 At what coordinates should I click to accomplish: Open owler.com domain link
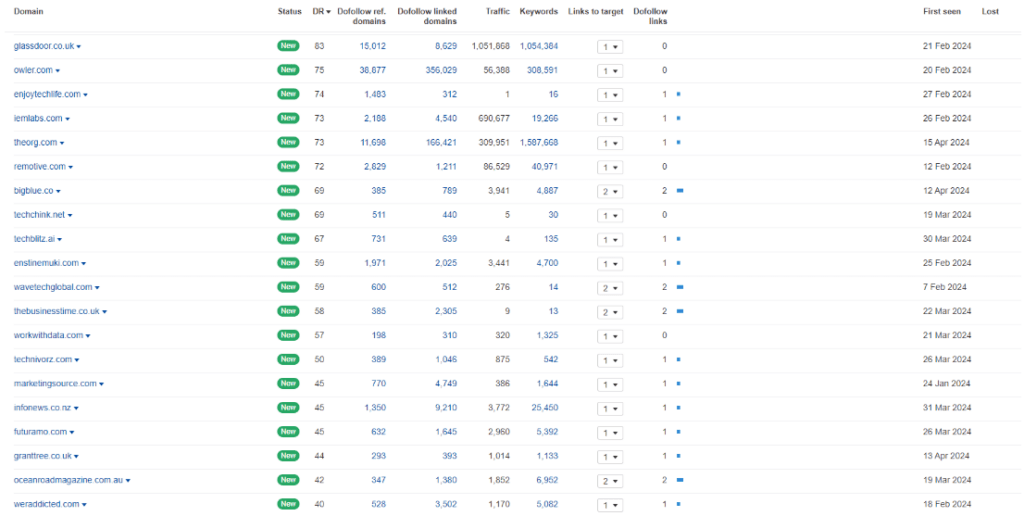point(34,71)
